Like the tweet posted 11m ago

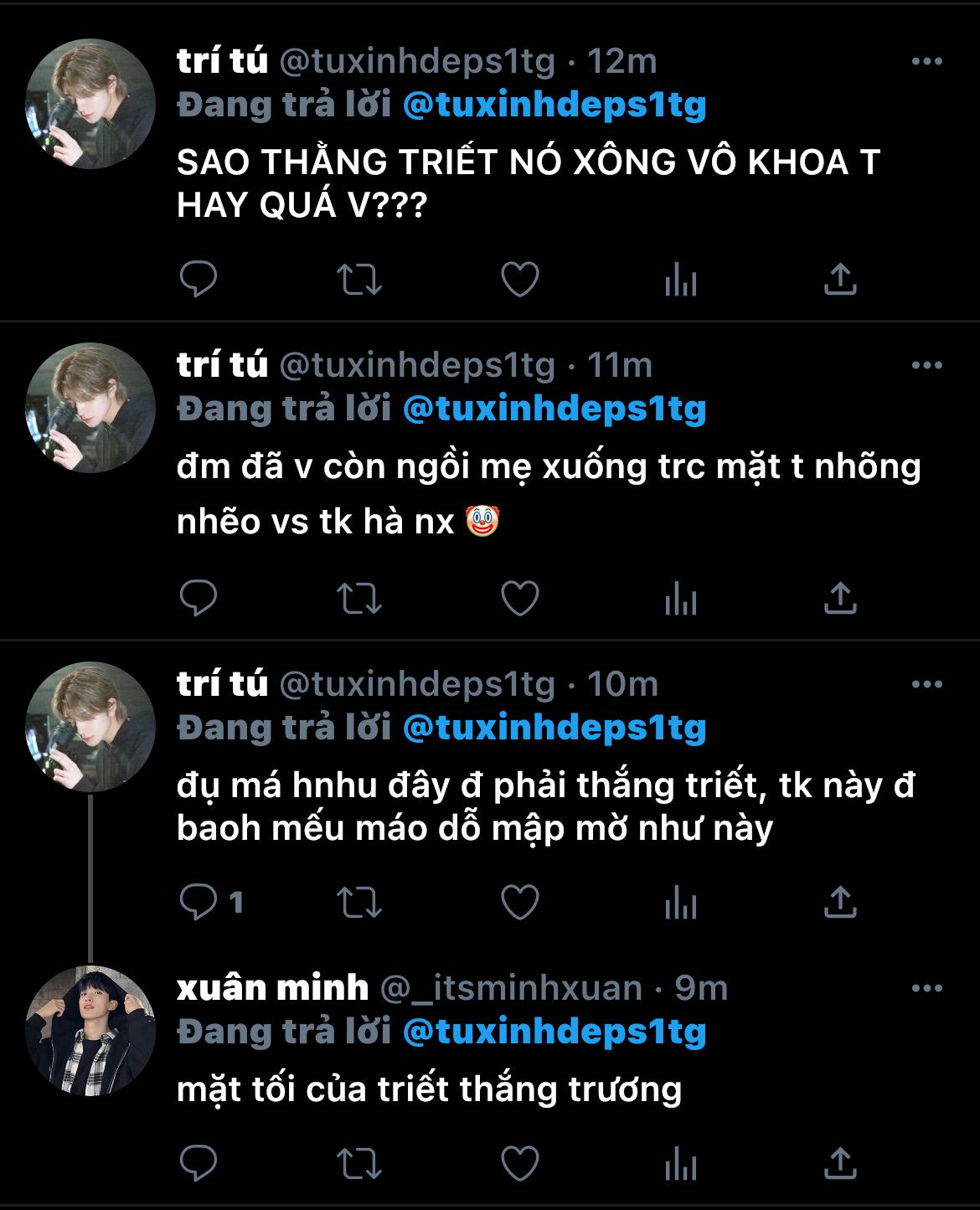(x=519, y=599)
